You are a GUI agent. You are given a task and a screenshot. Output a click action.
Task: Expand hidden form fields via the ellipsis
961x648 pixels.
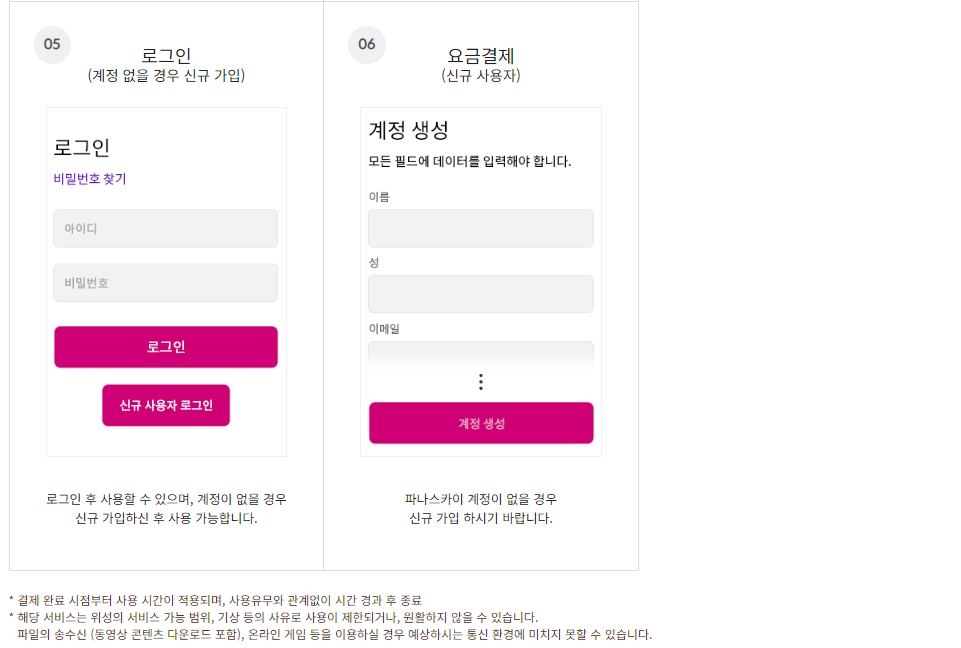coord(481,381)
